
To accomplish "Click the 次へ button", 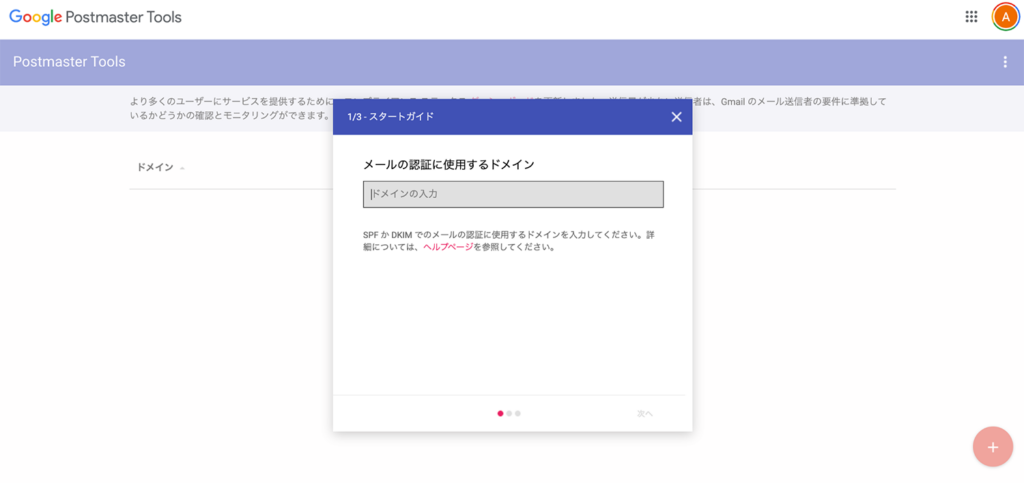I will pos(645,413).
